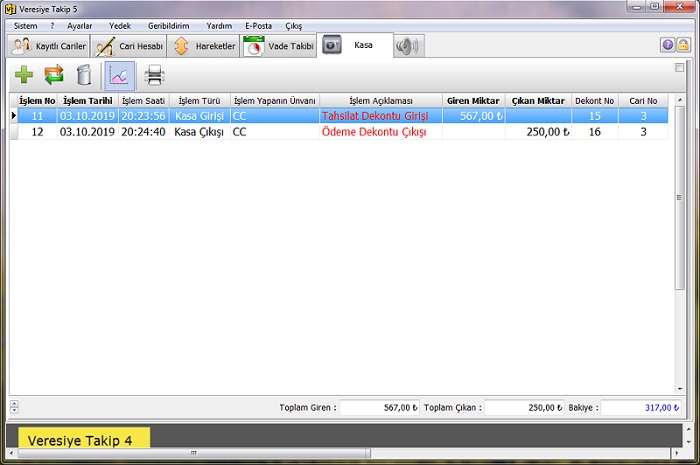Image resolution: width=700 pixels, height=465 pixels.
Task: Add a new cash record with plus icon
Action: pos(24,75)
